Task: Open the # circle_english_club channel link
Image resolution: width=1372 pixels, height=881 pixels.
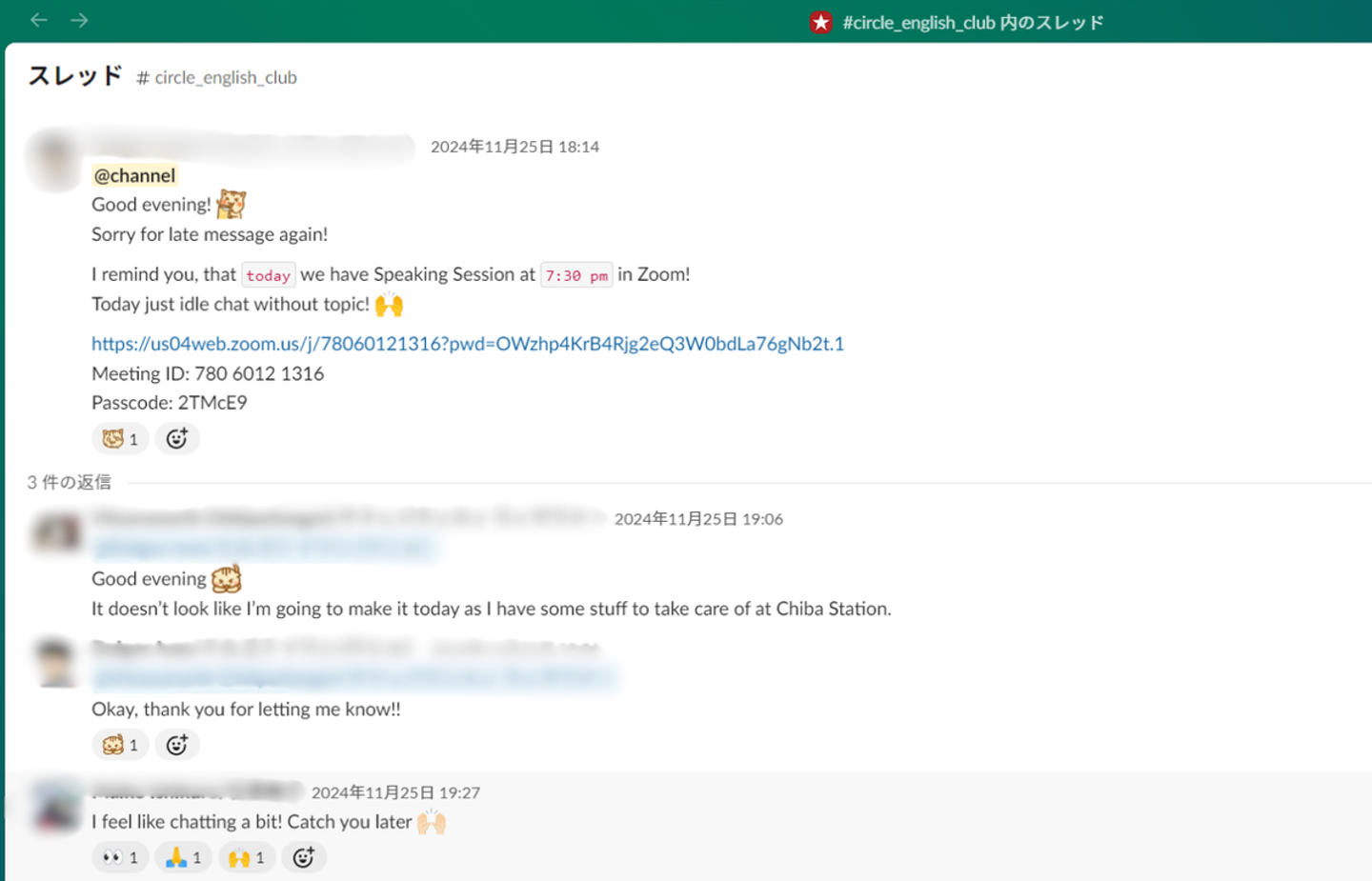Action: point(217,77)
